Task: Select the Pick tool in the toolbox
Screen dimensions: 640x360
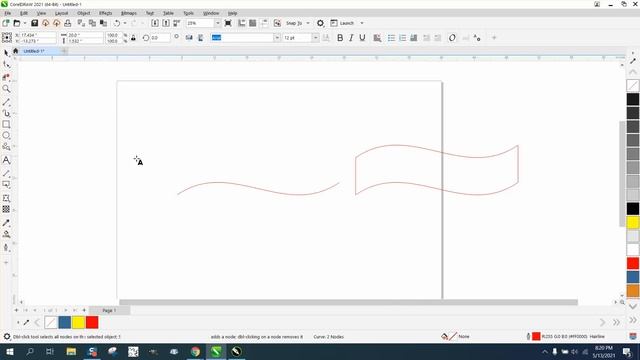Action: pos(6,53)
